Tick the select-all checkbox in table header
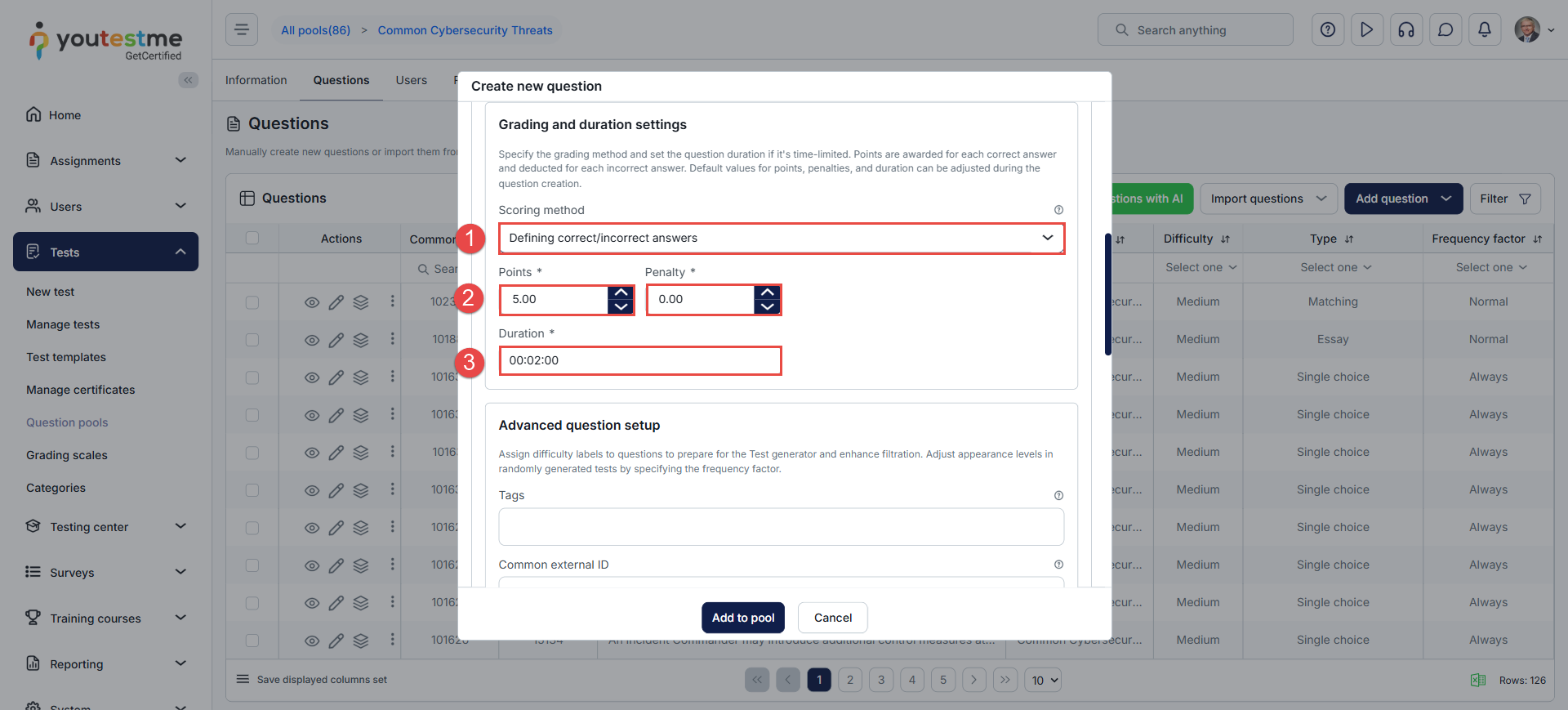1568x710 pixels. (252, 238)
